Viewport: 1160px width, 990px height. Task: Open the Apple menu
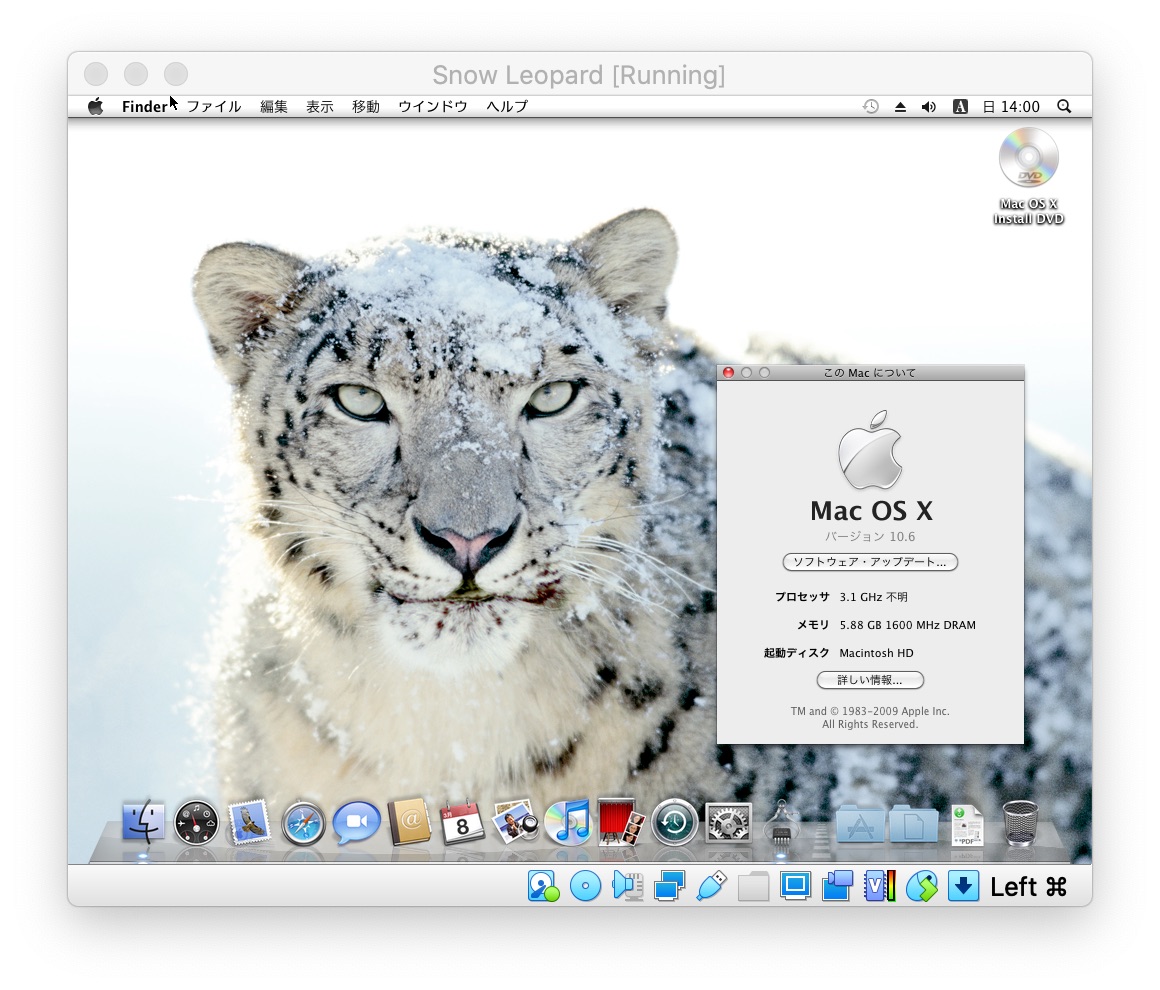(x=95, y=106)
